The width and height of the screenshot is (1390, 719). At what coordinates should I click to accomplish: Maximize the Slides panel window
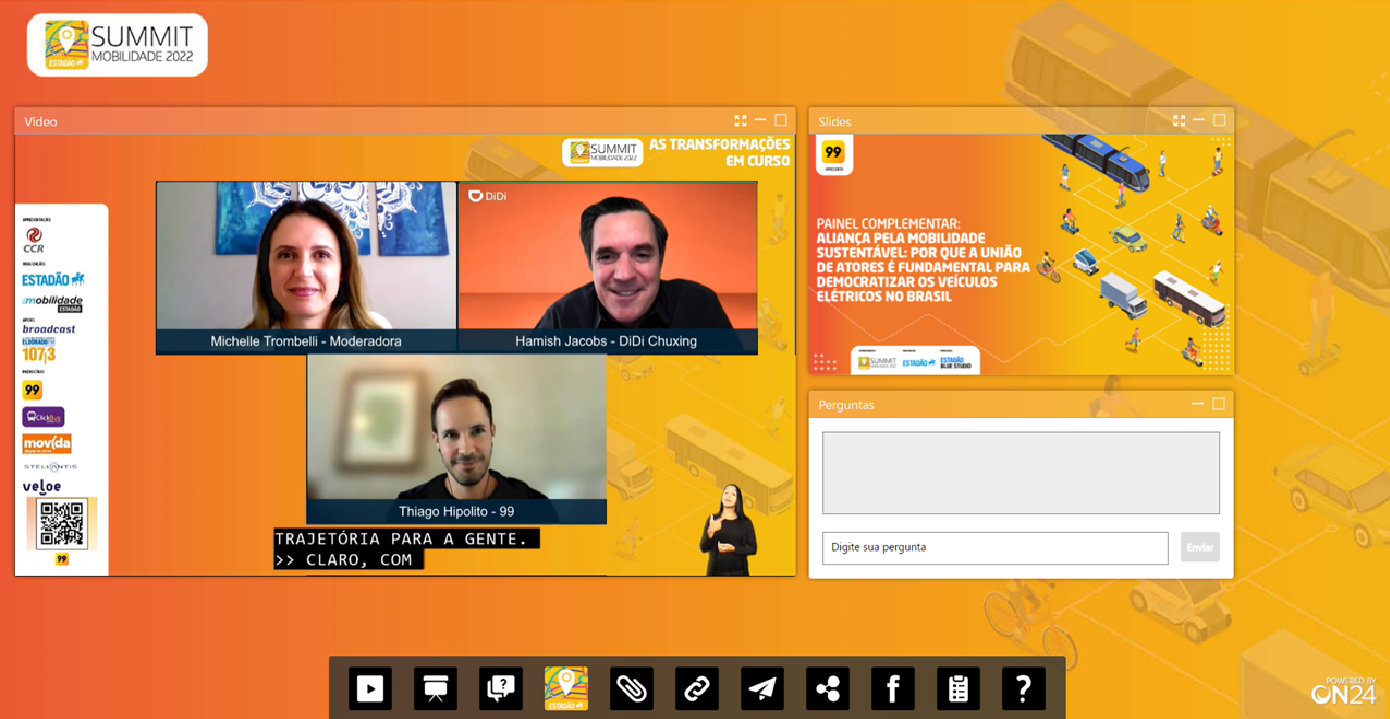[1219, 121]
